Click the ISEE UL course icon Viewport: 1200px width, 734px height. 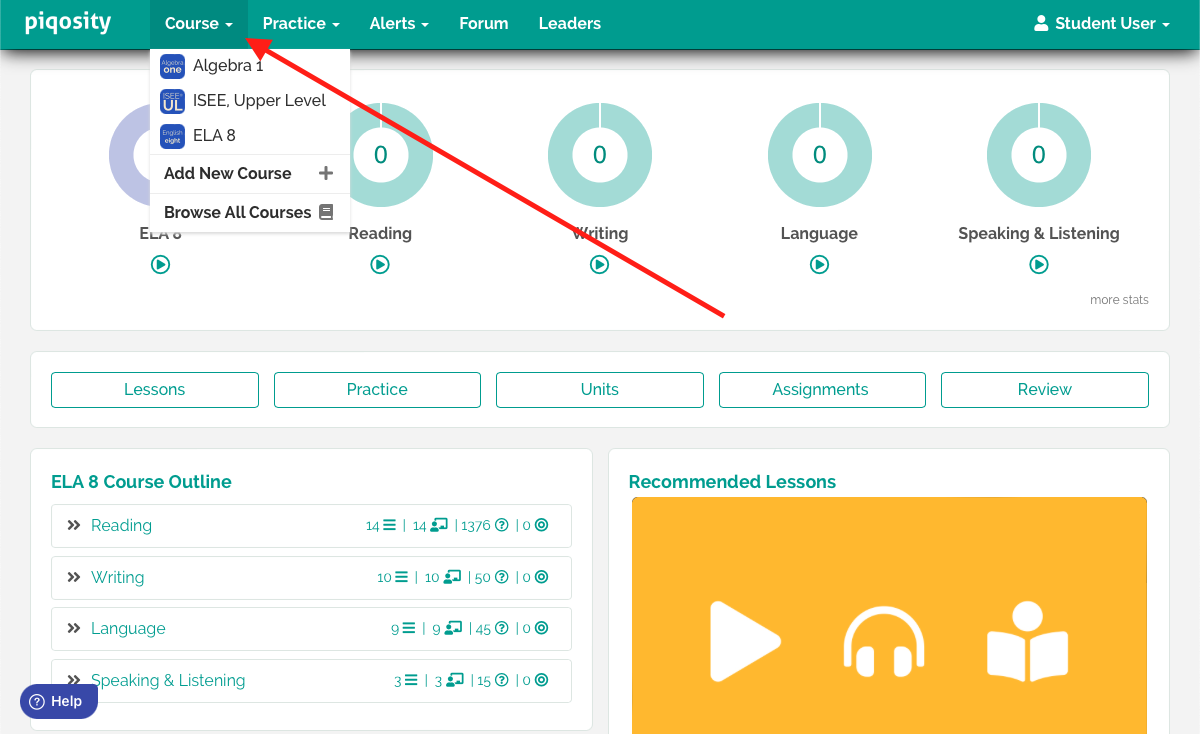pyautogui.click(x=173, y=100)
